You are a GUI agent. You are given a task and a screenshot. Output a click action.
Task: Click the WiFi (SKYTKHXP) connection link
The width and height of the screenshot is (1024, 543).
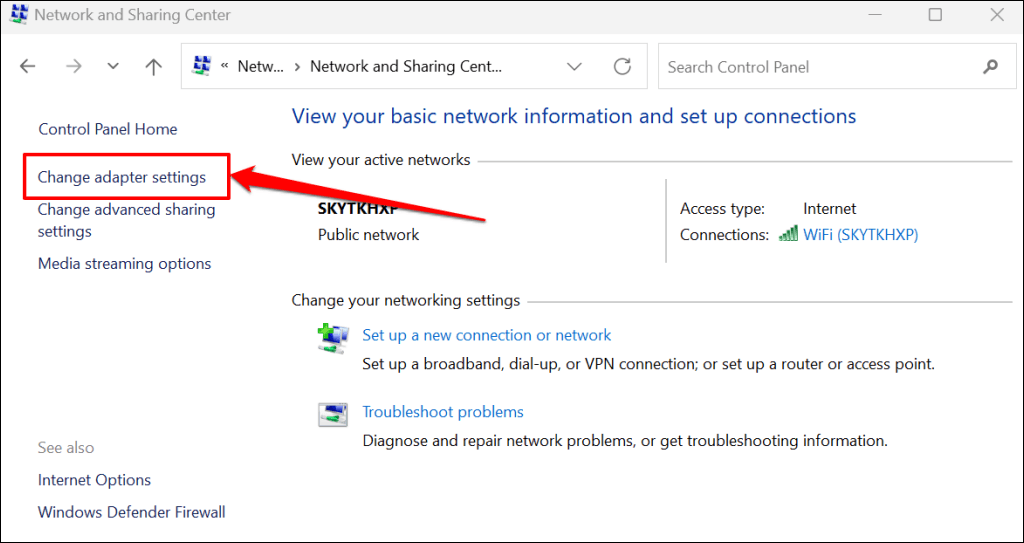860,235
